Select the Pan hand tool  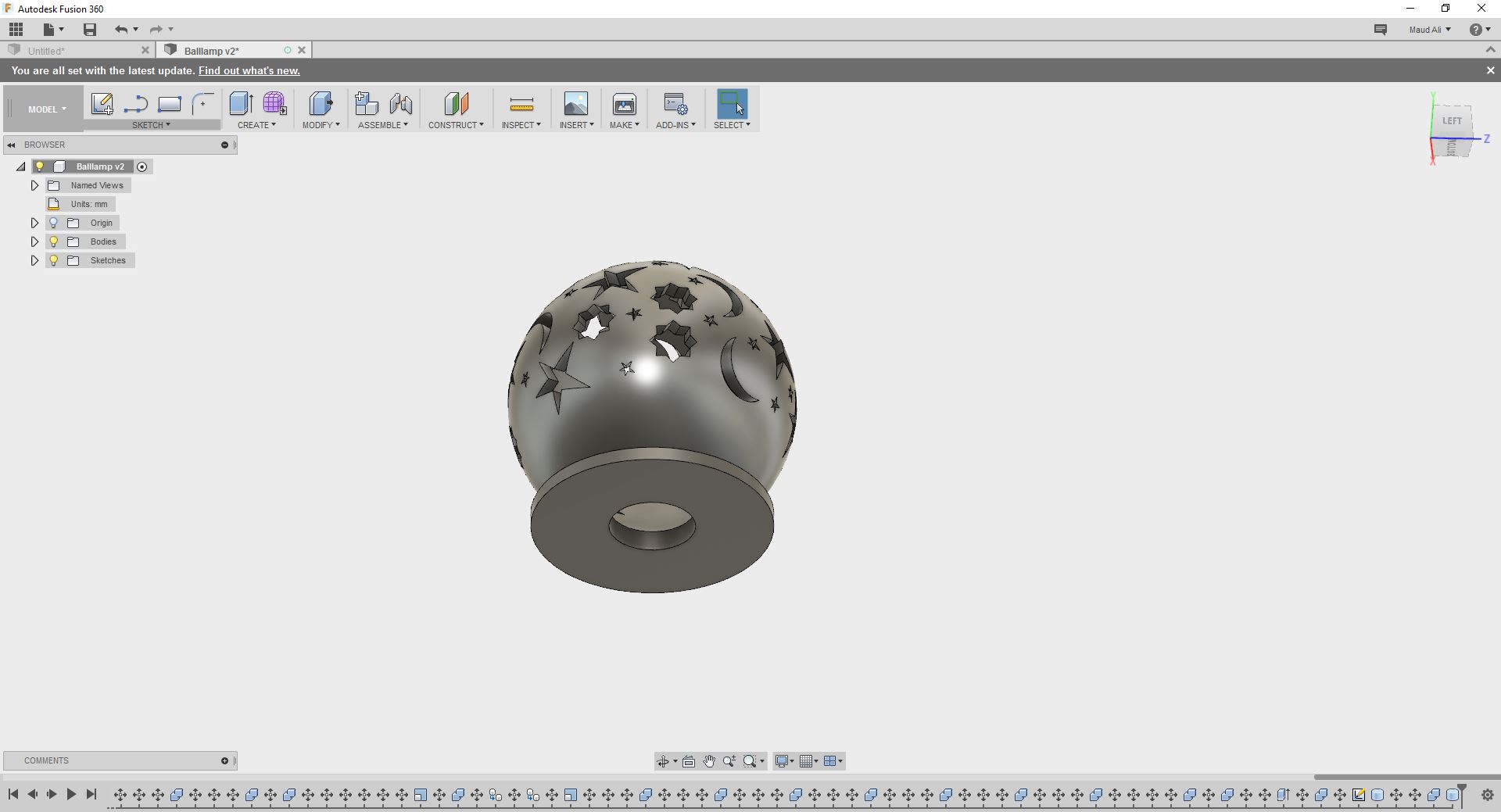[709, 761]
